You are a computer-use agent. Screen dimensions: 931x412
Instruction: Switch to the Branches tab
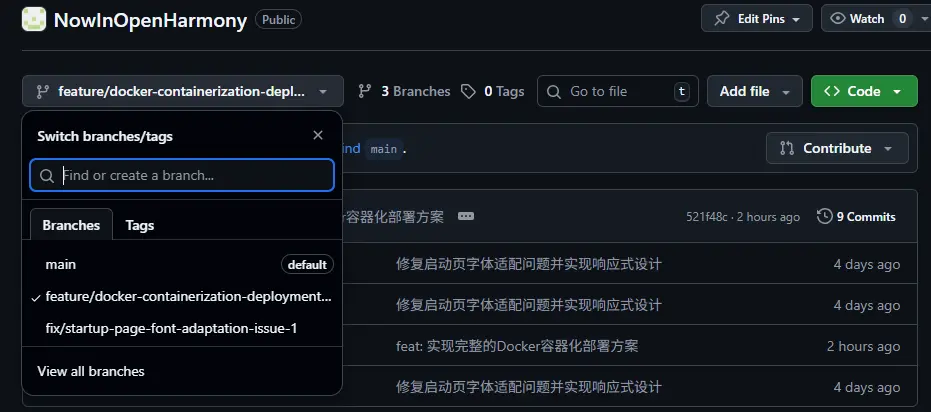pos(71,225)
